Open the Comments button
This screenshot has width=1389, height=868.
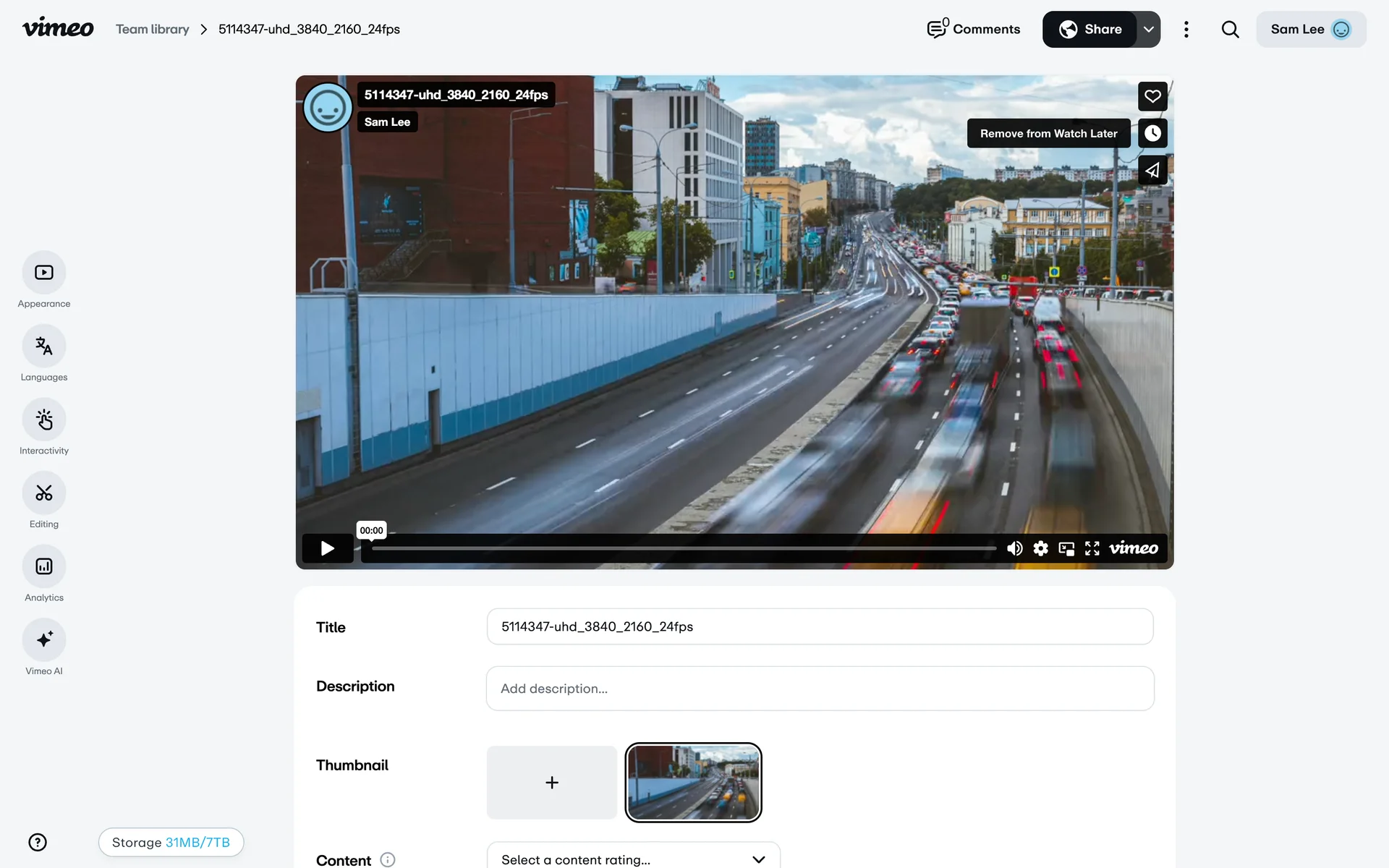(974, 30)
